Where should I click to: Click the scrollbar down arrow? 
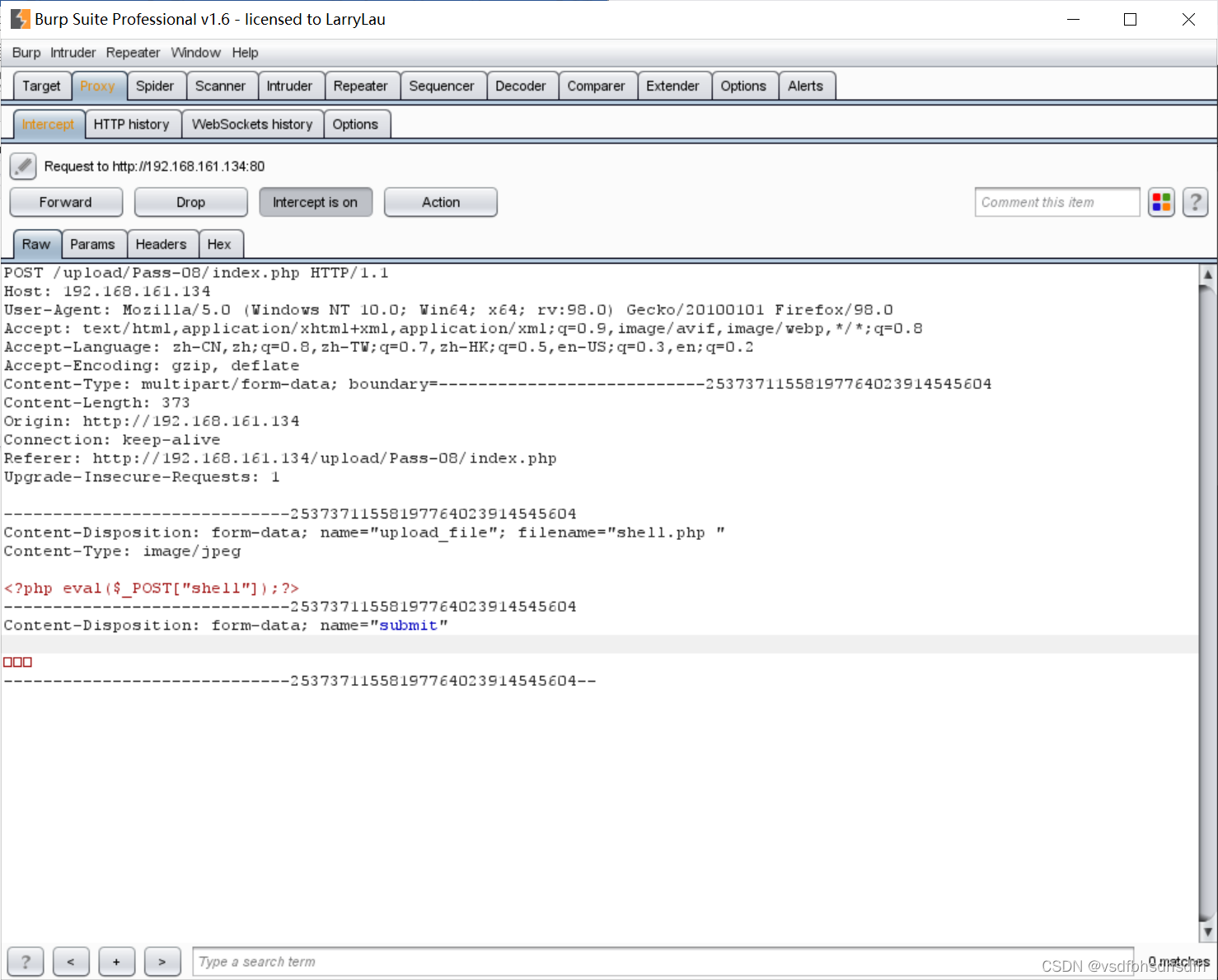click(x=1207, y=931)
